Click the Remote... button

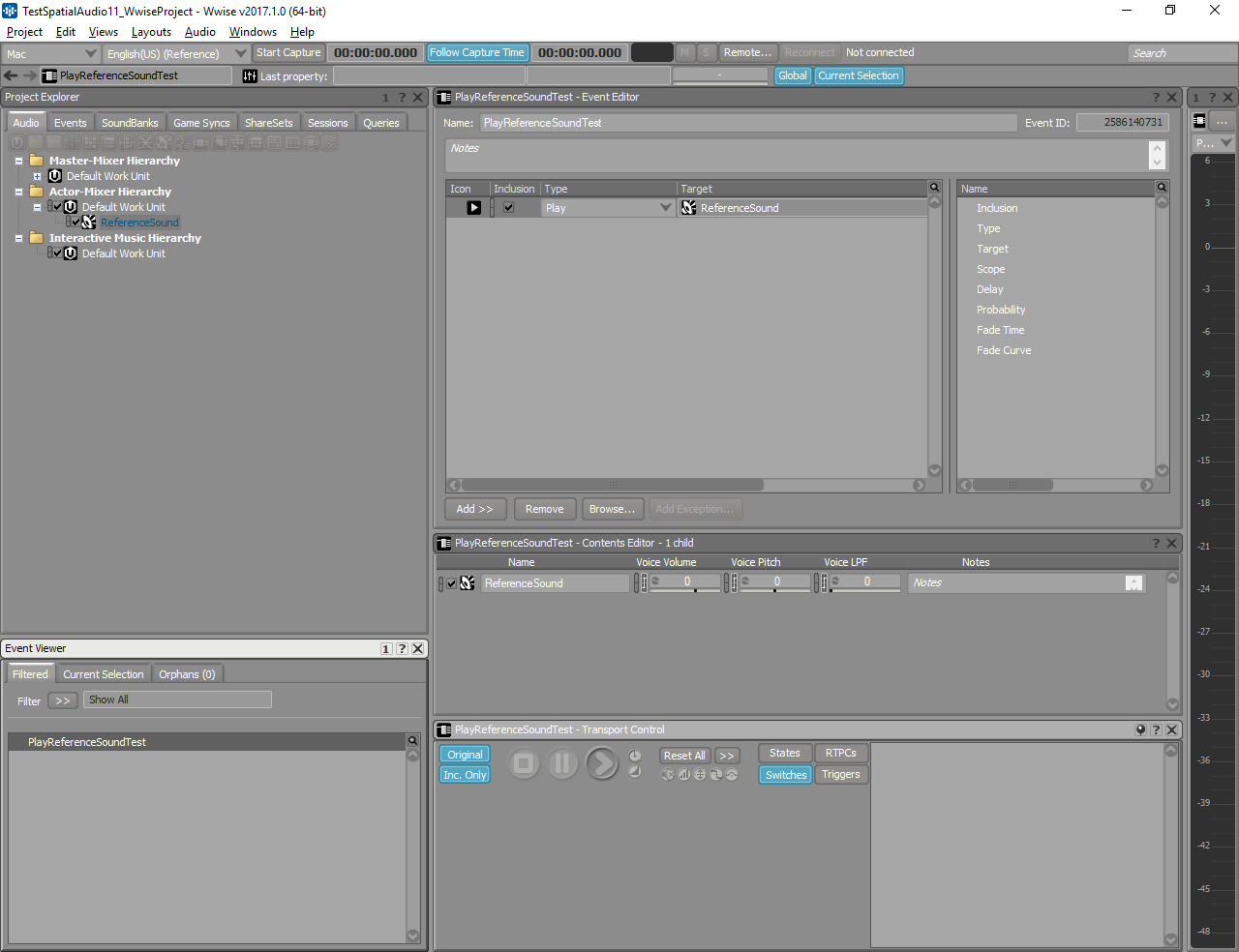click(747, 53)
